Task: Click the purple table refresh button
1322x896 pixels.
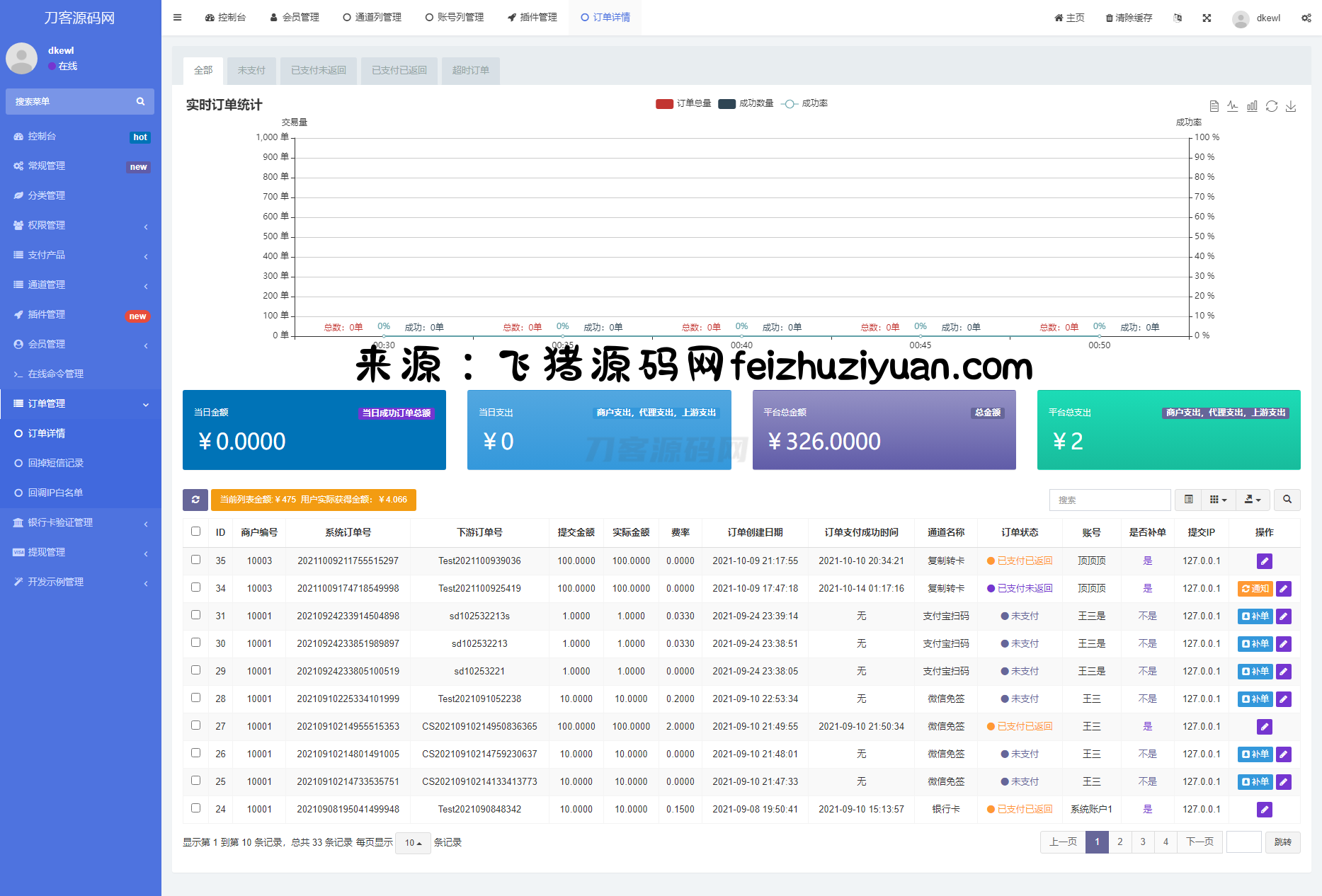Action: (x=195, y=500)
